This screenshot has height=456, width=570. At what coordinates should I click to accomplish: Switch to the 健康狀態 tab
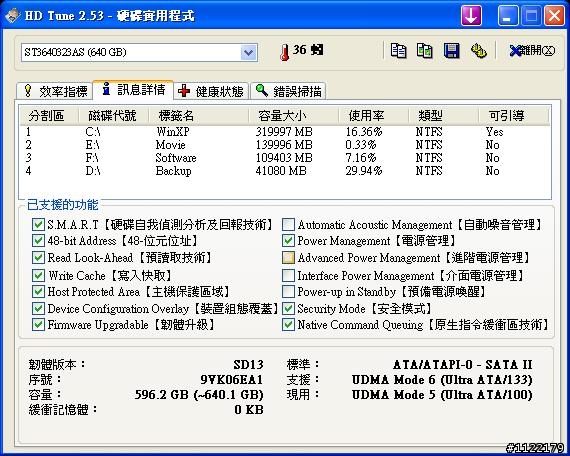pos(211,91)
